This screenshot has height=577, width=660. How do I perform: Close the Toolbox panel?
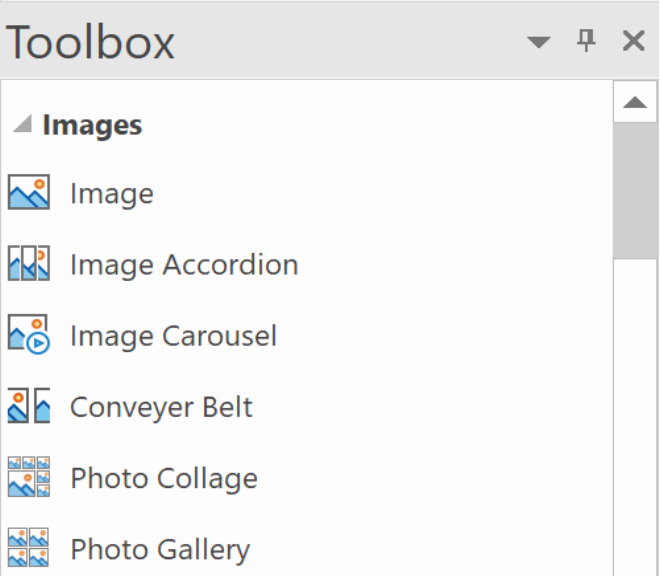tap(633, 41)
